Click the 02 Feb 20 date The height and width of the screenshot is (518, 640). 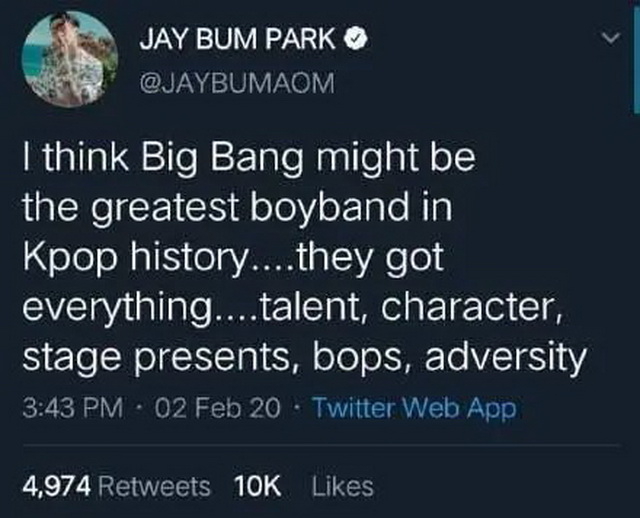(218, 407)
